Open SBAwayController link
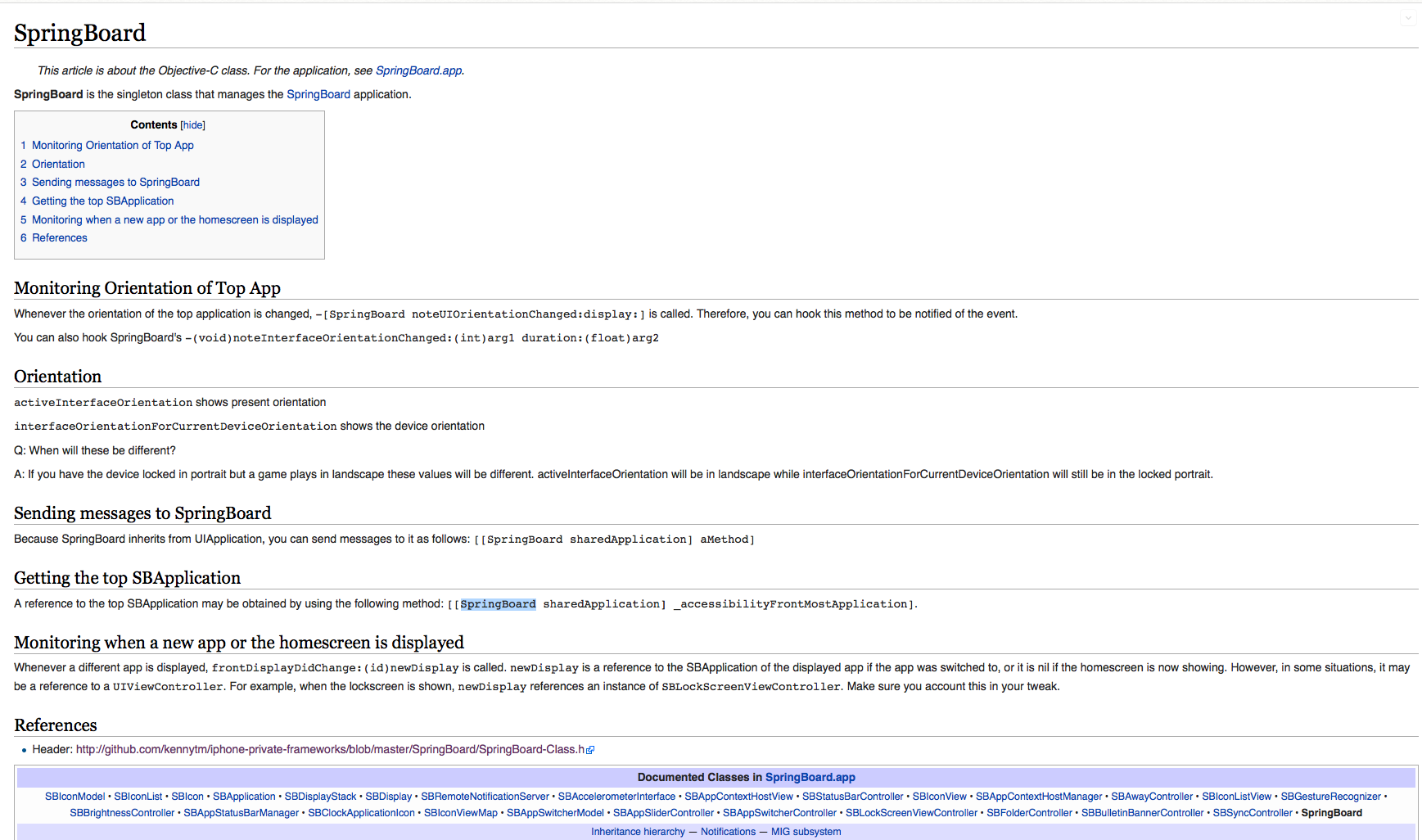This screenshot has width=1422, height=840. coord(1152,797)
